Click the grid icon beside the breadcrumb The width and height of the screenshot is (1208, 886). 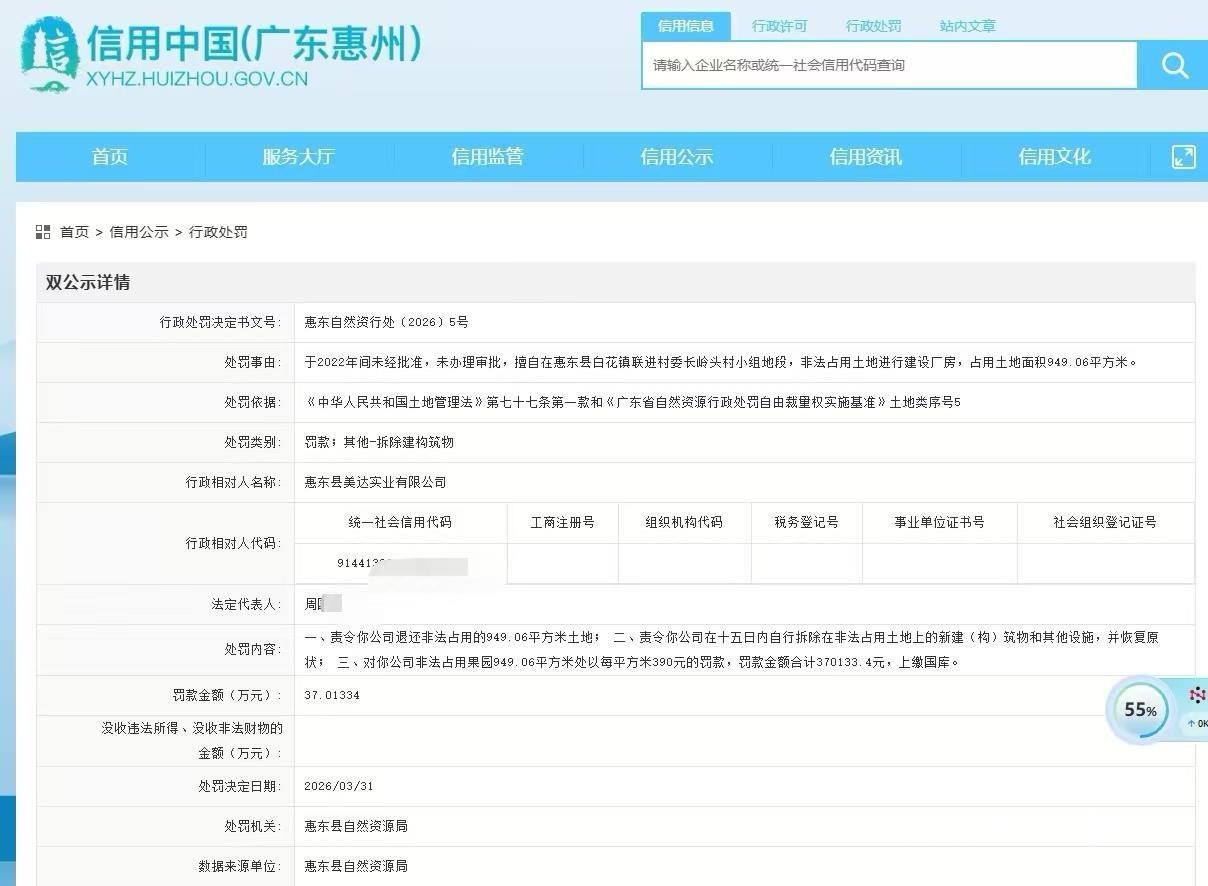[43, 231]
